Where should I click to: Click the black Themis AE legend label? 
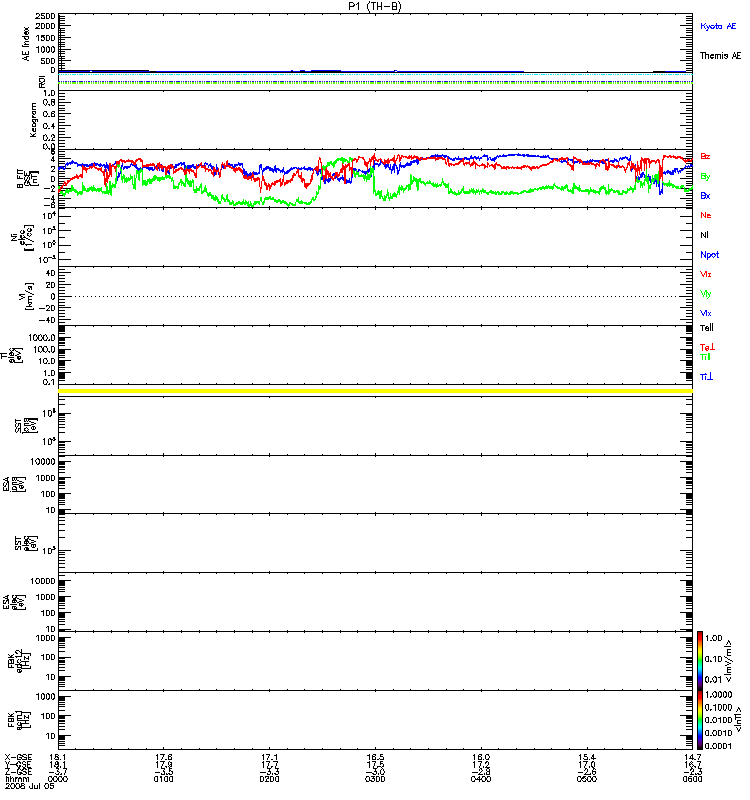pos(720,56)
